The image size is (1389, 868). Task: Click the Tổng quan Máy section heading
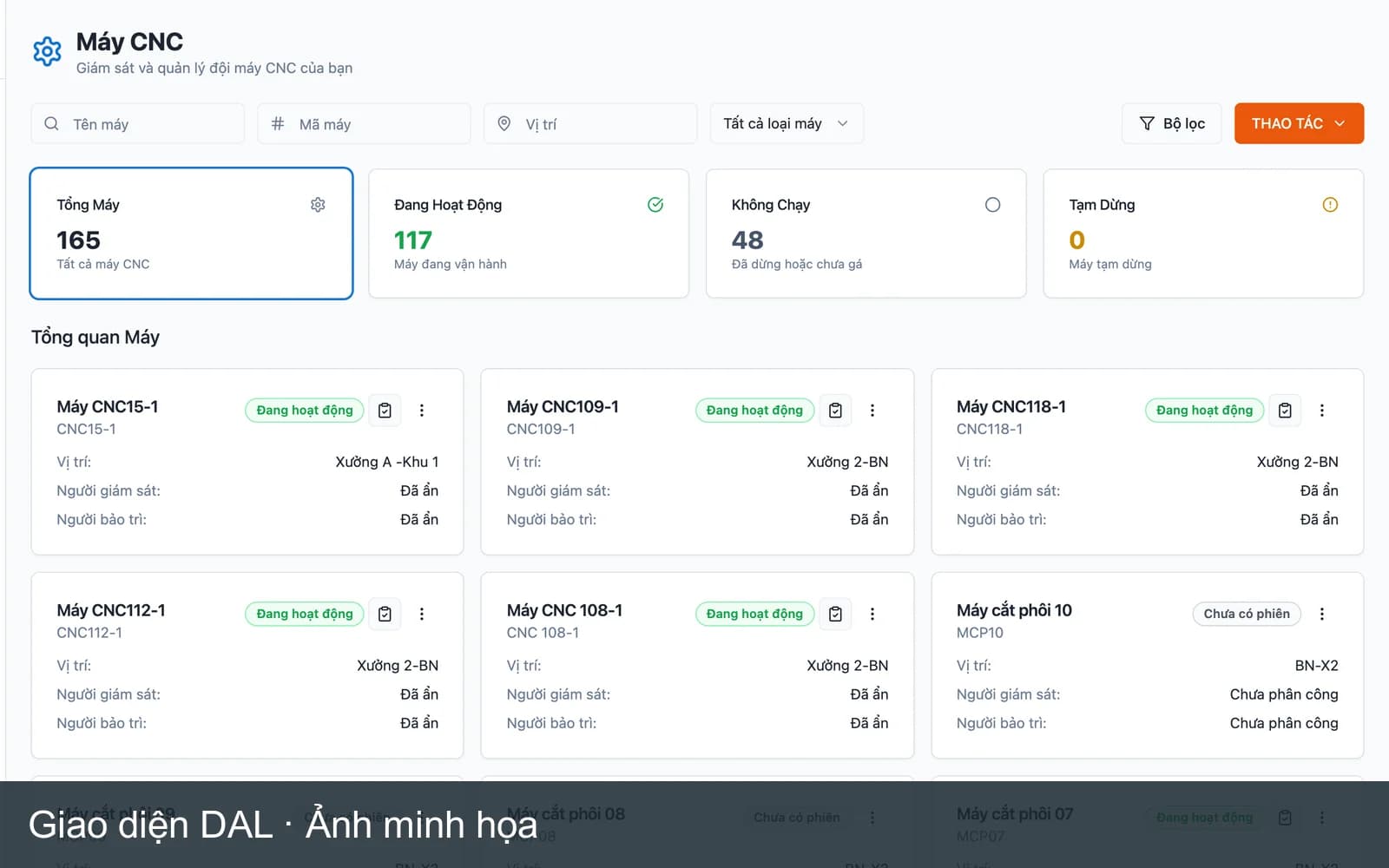95,338
